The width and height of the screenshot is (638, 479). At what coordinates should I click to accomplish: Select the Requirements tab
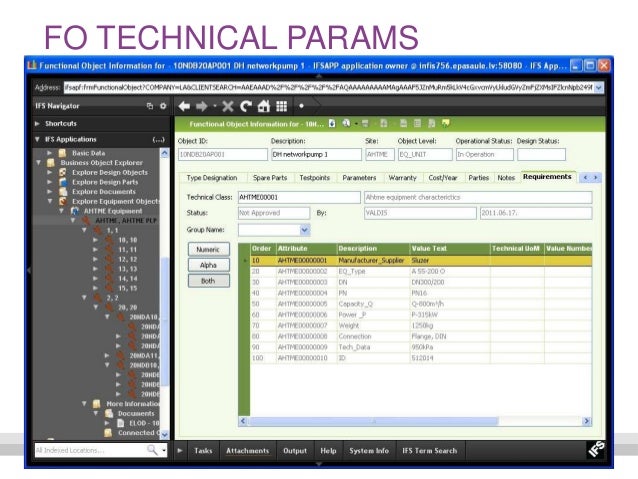[547, 177]
